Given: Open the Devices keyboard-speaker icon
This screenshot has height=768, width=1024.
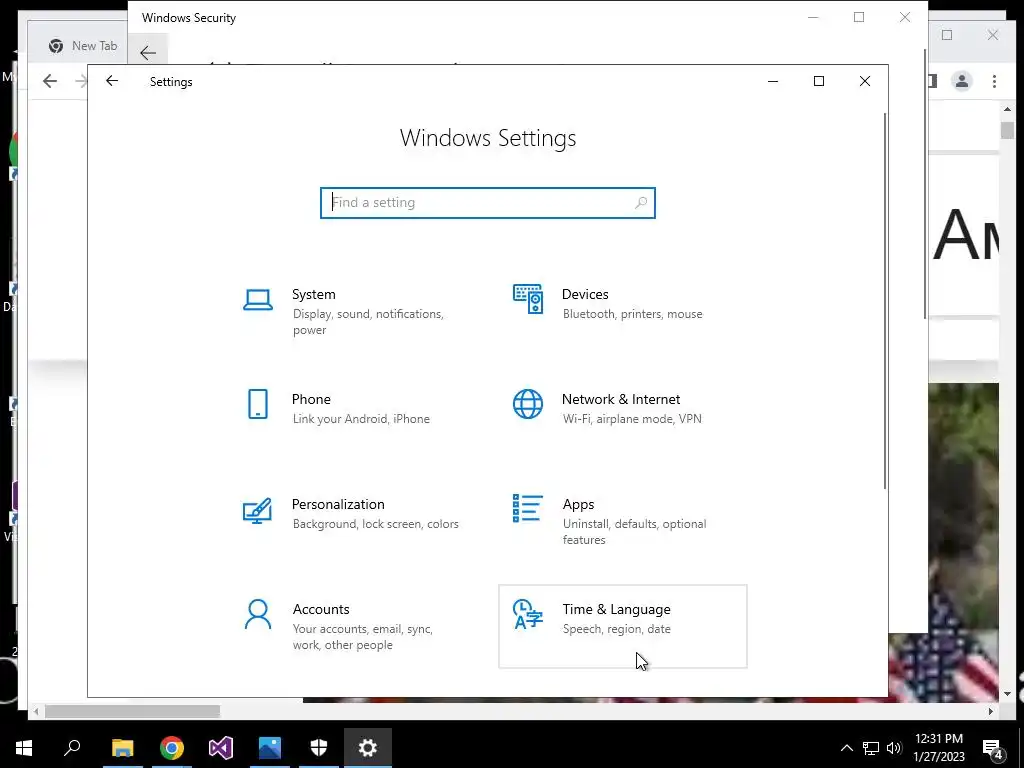Looking at the screenshot, I should (x=528, y=299).
